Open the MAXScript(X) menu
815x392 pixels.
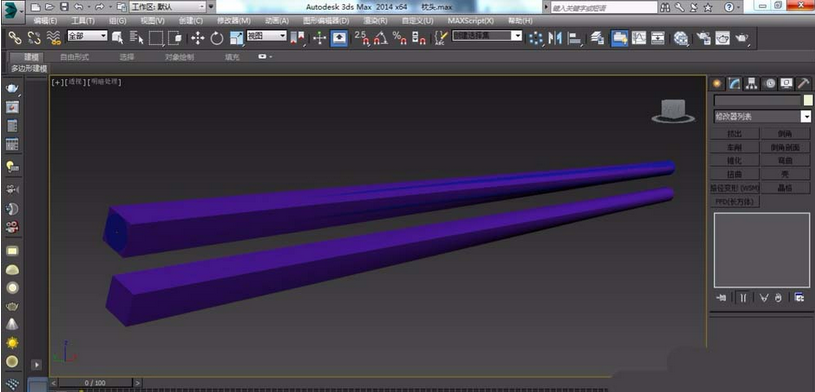coord(470,21)
